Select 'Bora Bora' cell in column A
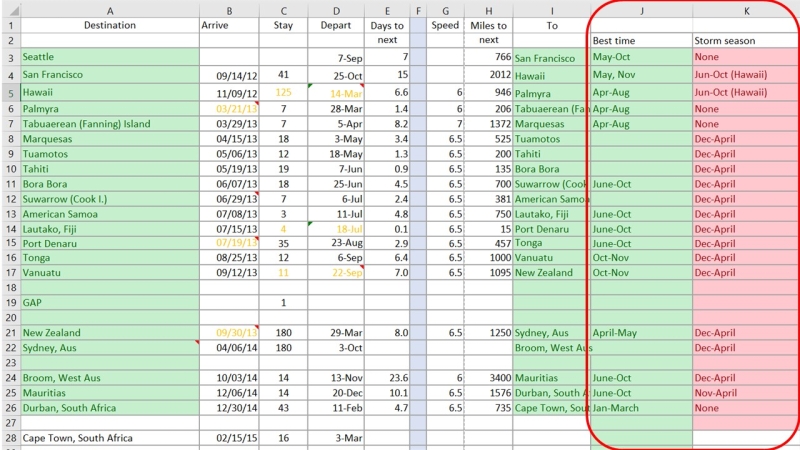 pyautogui.click(x=110, y=184)
